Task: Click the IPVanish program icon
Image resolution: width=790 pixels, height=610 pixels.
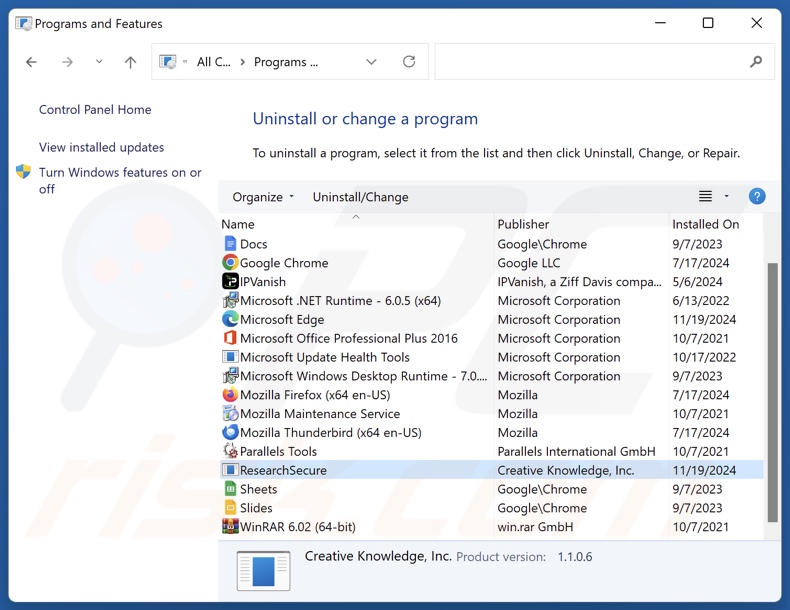Action: (x=230, y=281)
